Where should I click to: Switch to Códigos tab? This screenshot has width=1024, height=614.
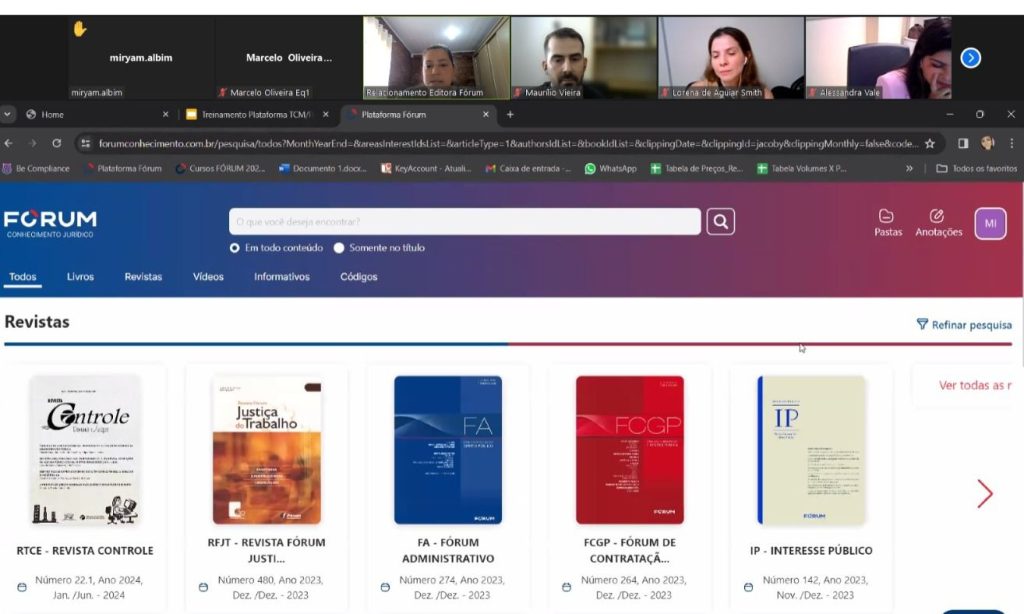point(359,277)
